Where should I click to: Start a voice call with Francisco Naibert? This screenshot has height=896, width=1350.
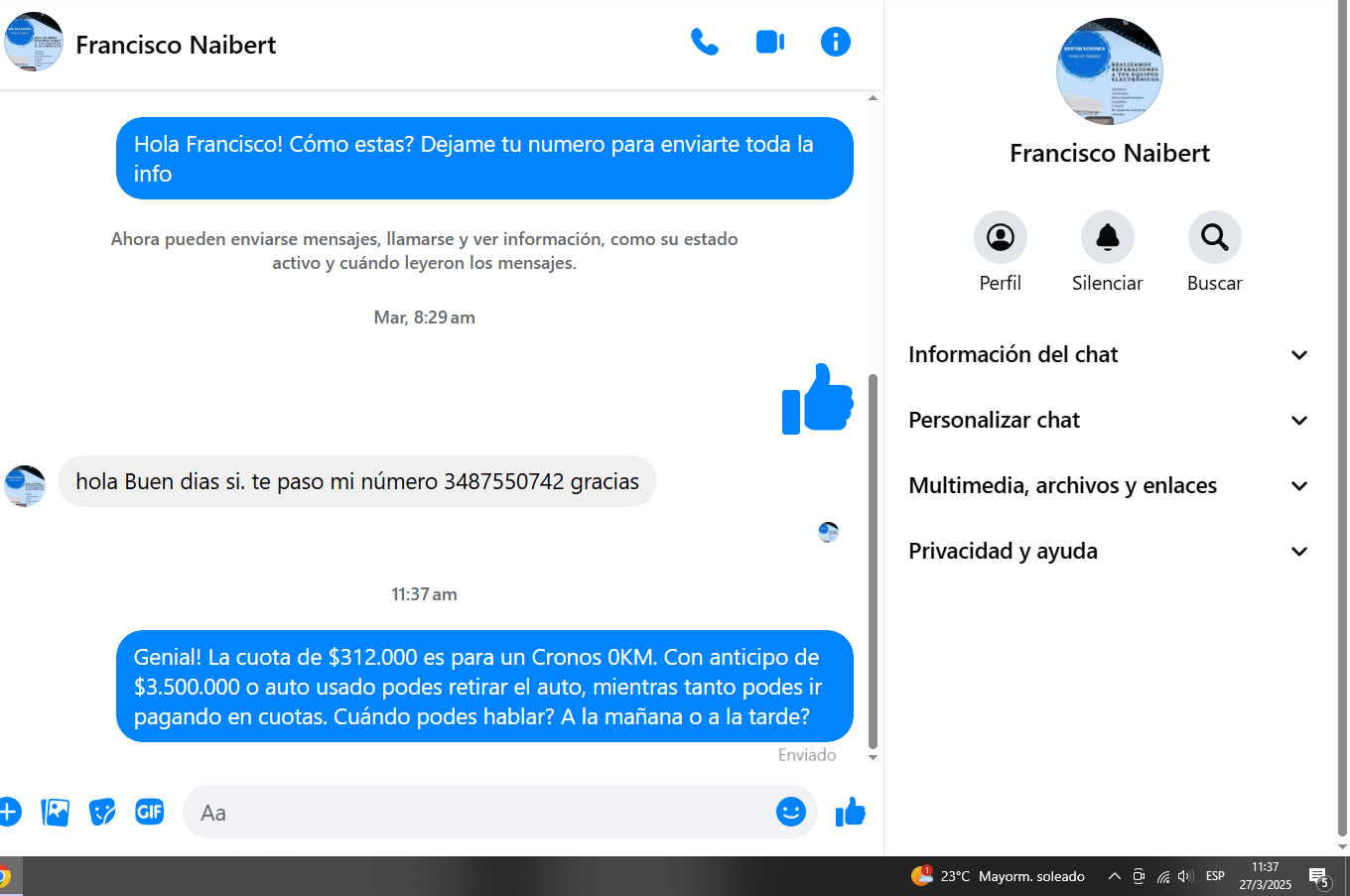[x=705, y=42]
